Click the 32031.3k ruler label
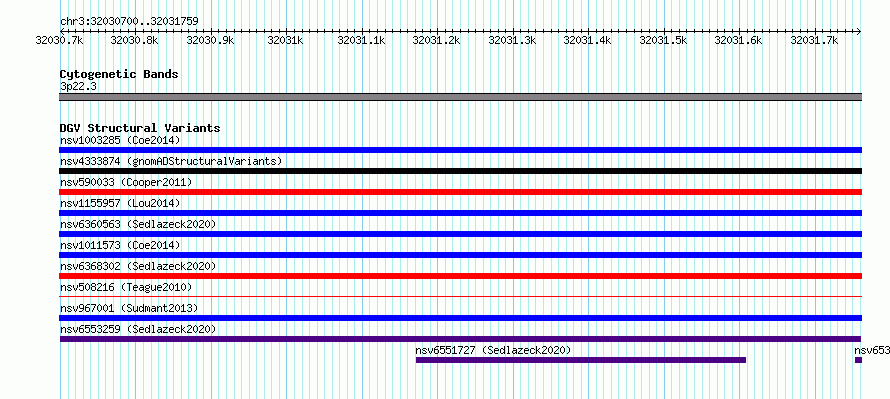 513,40
